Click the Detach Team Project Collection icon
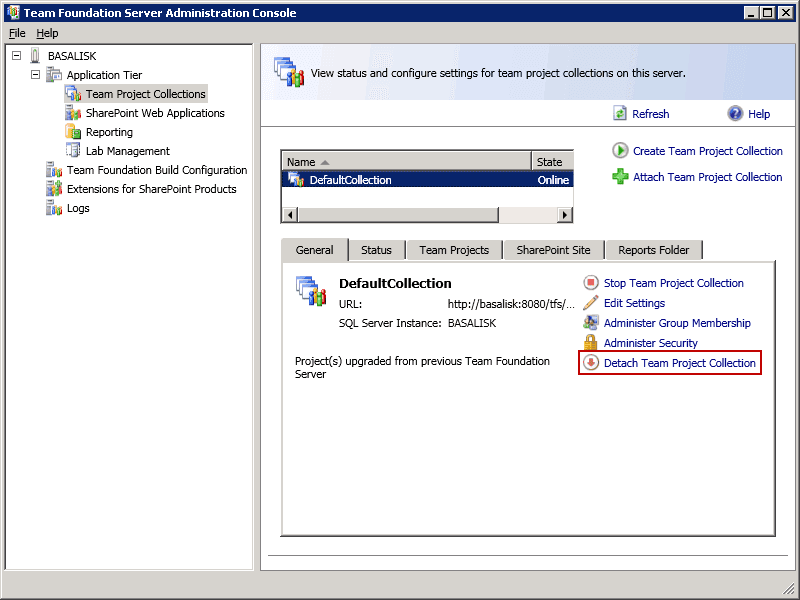Viewport: 800px width, 600px height. point(591,363)
